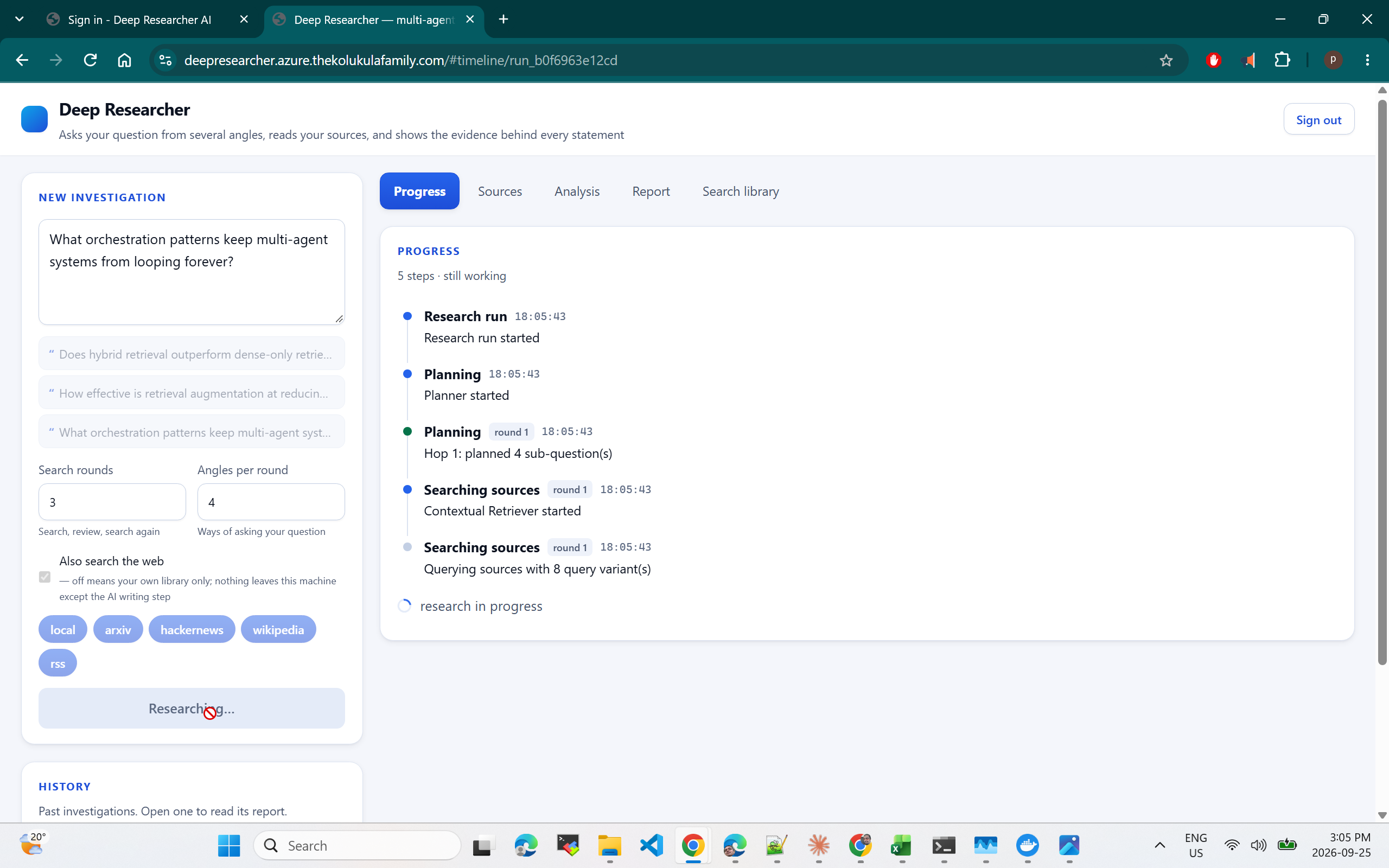
Task: Open Chrome's three-dot menu
Action: (1367, 60)
